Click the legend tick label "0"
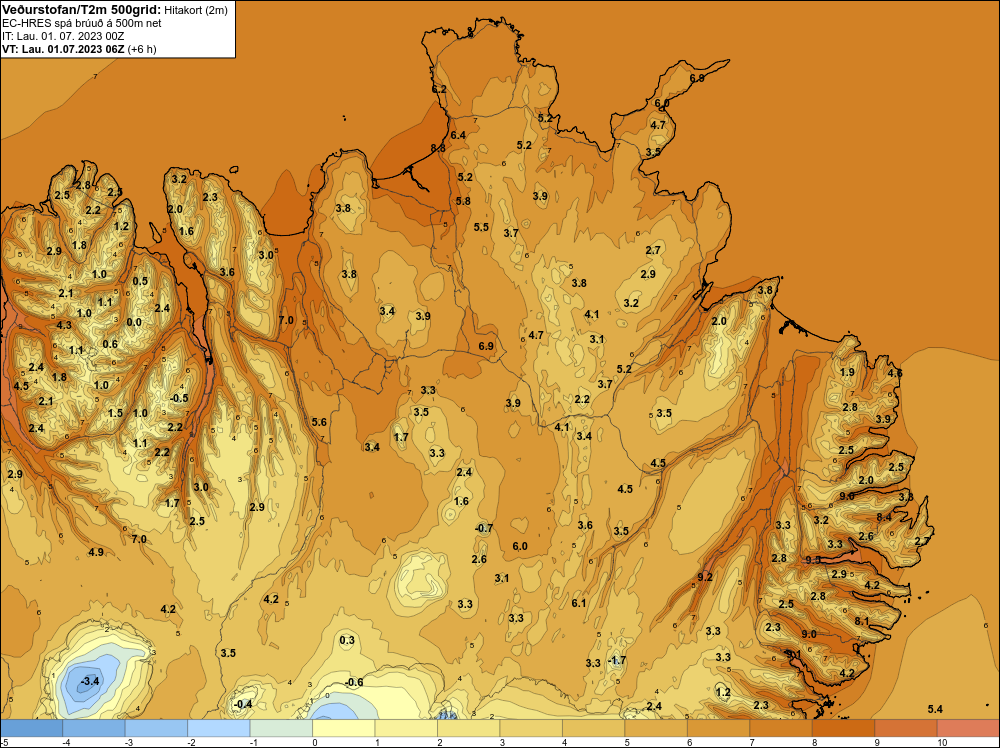Screen dimensions: 1000x748 pyautogui.click(x=314, y=742)
